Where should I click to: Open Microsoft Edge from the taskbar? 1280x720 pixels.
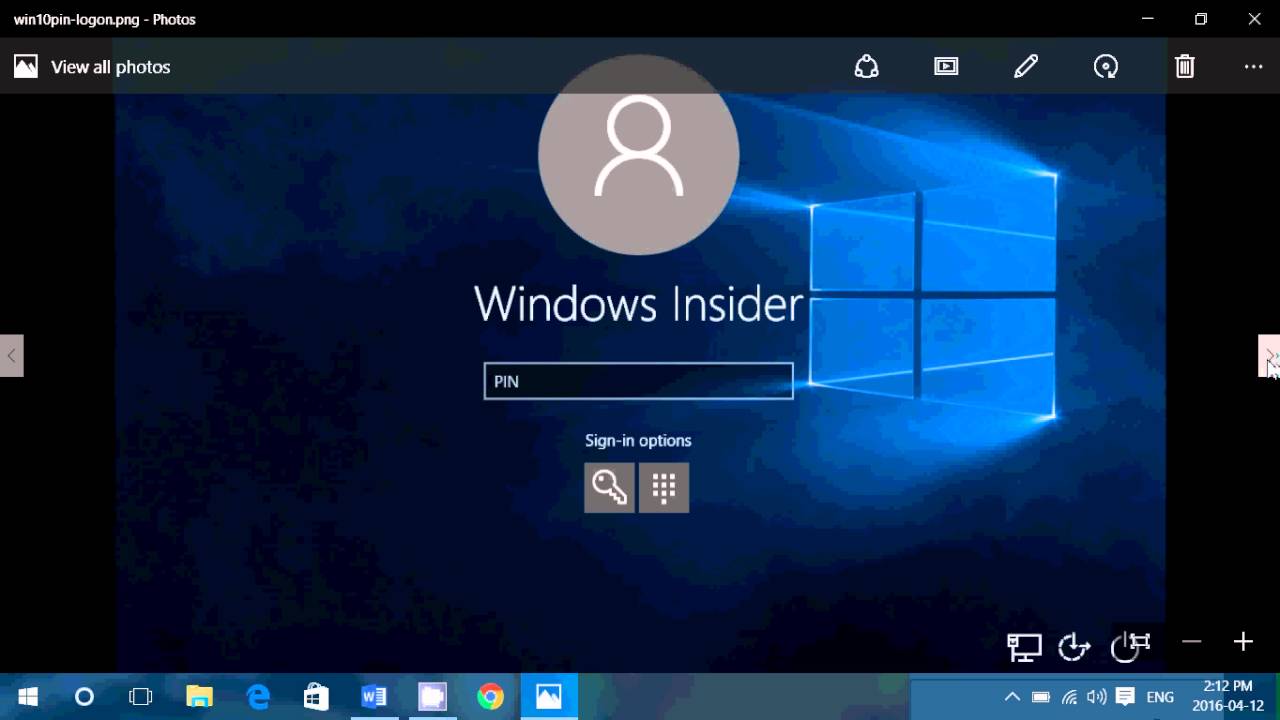click(x=258, y=697)
